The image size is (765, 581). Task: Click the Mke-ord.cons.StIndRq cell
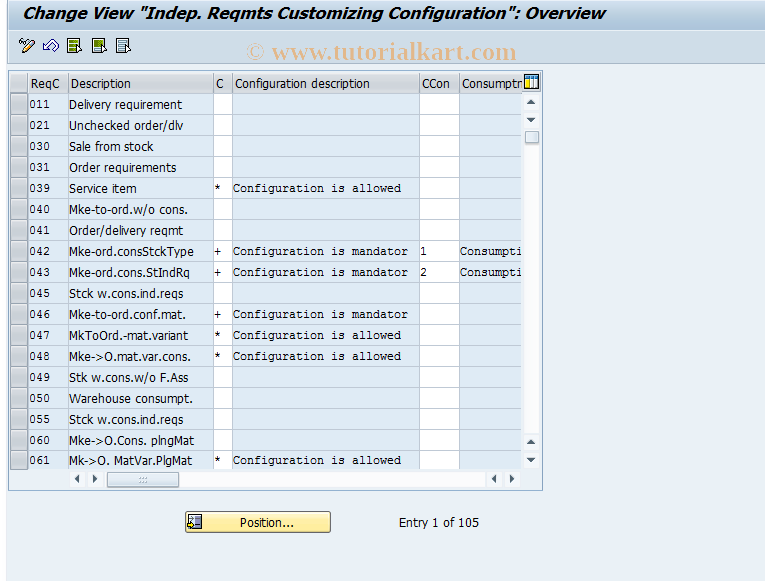click(x=141, y=272)
